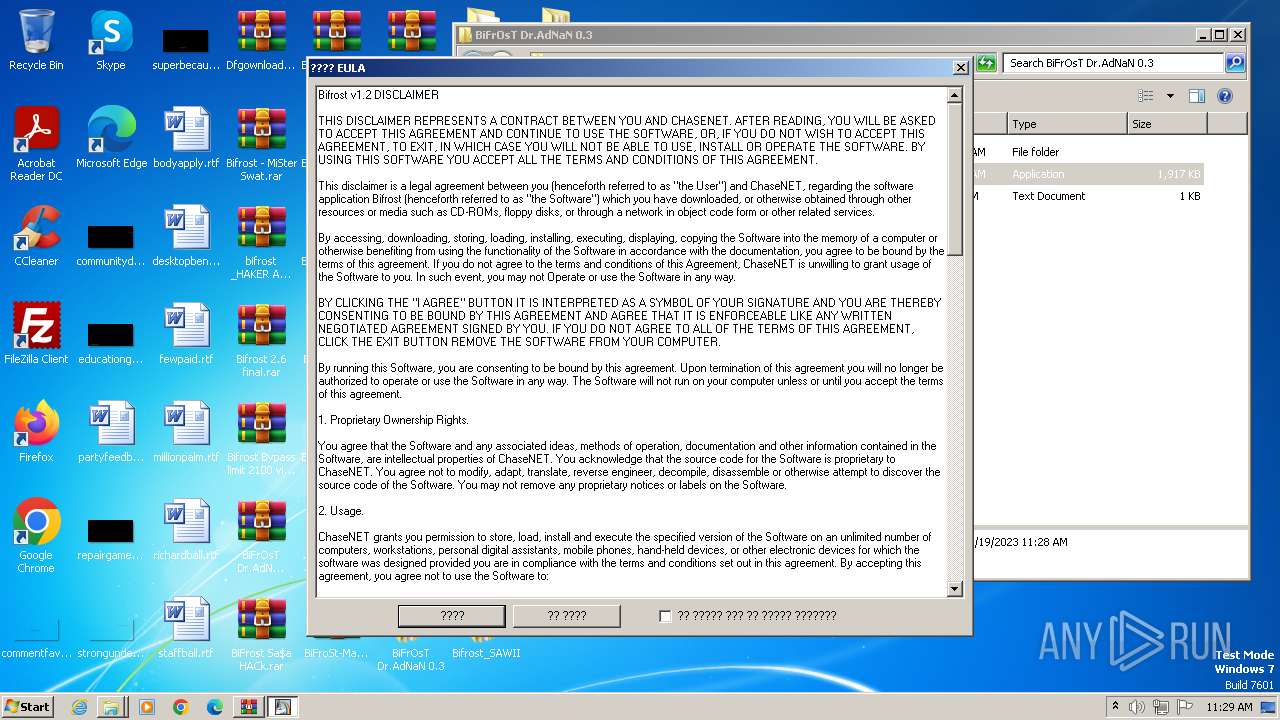Select the richardball.rtf document icon

point(186,530)
